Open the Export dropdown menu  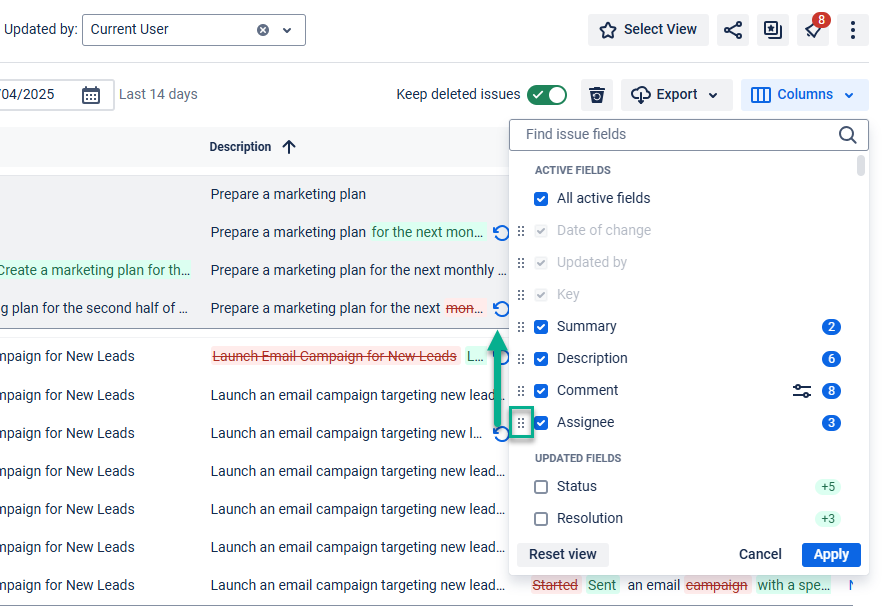676,95
